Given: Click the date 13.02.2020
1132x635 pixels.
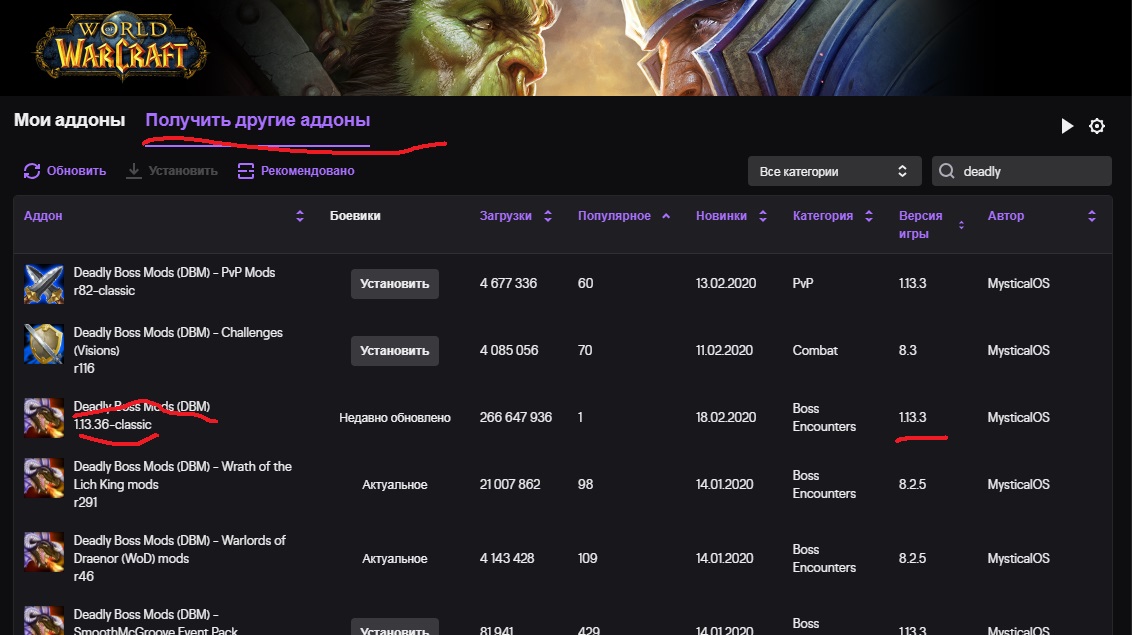Looking at the screenshot, I should click(x=726, y=284).
